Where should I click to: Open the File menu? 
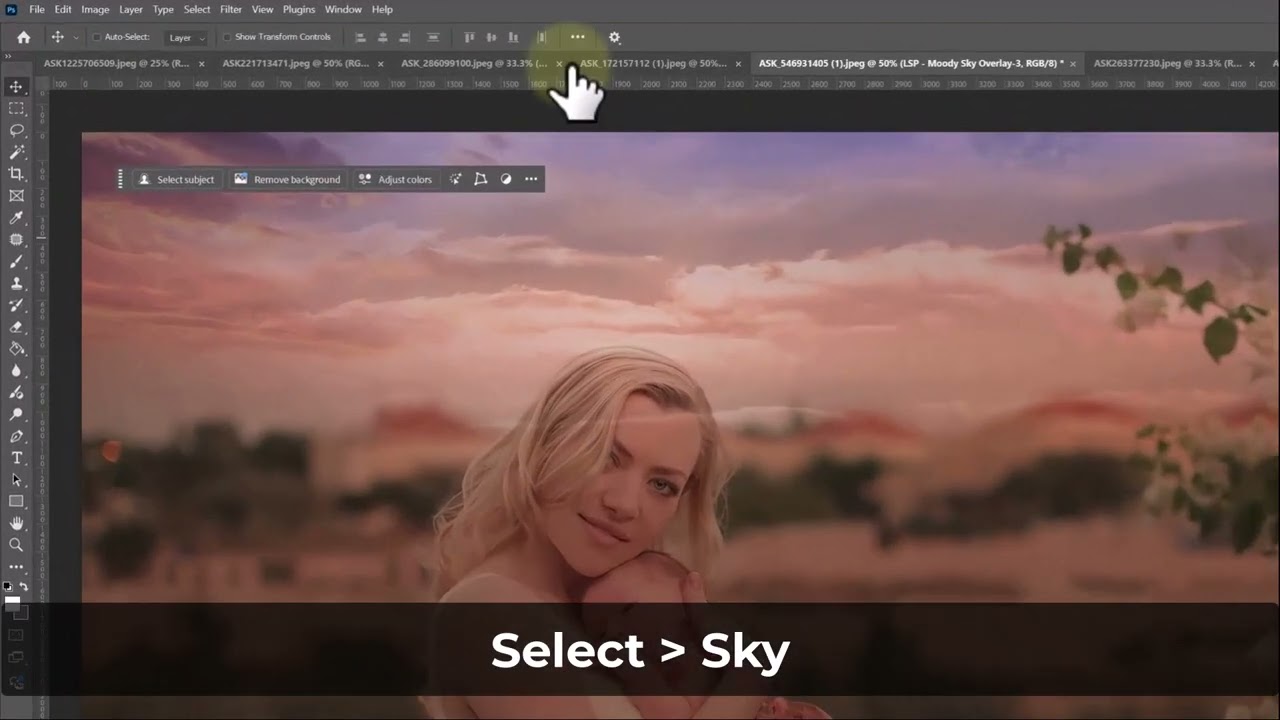coord(37,9)
